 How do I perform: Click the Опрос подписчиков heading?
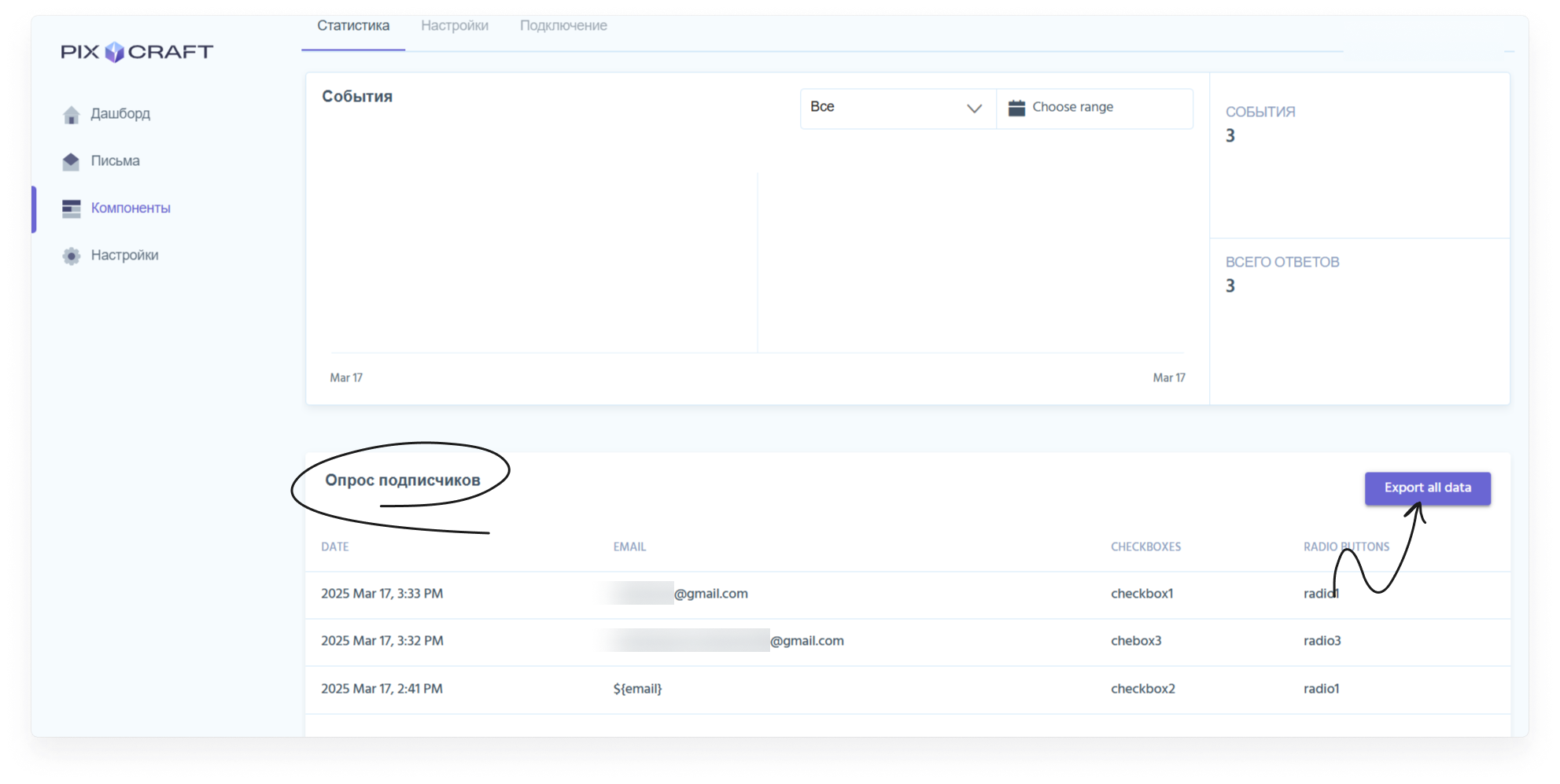(403, 480)
